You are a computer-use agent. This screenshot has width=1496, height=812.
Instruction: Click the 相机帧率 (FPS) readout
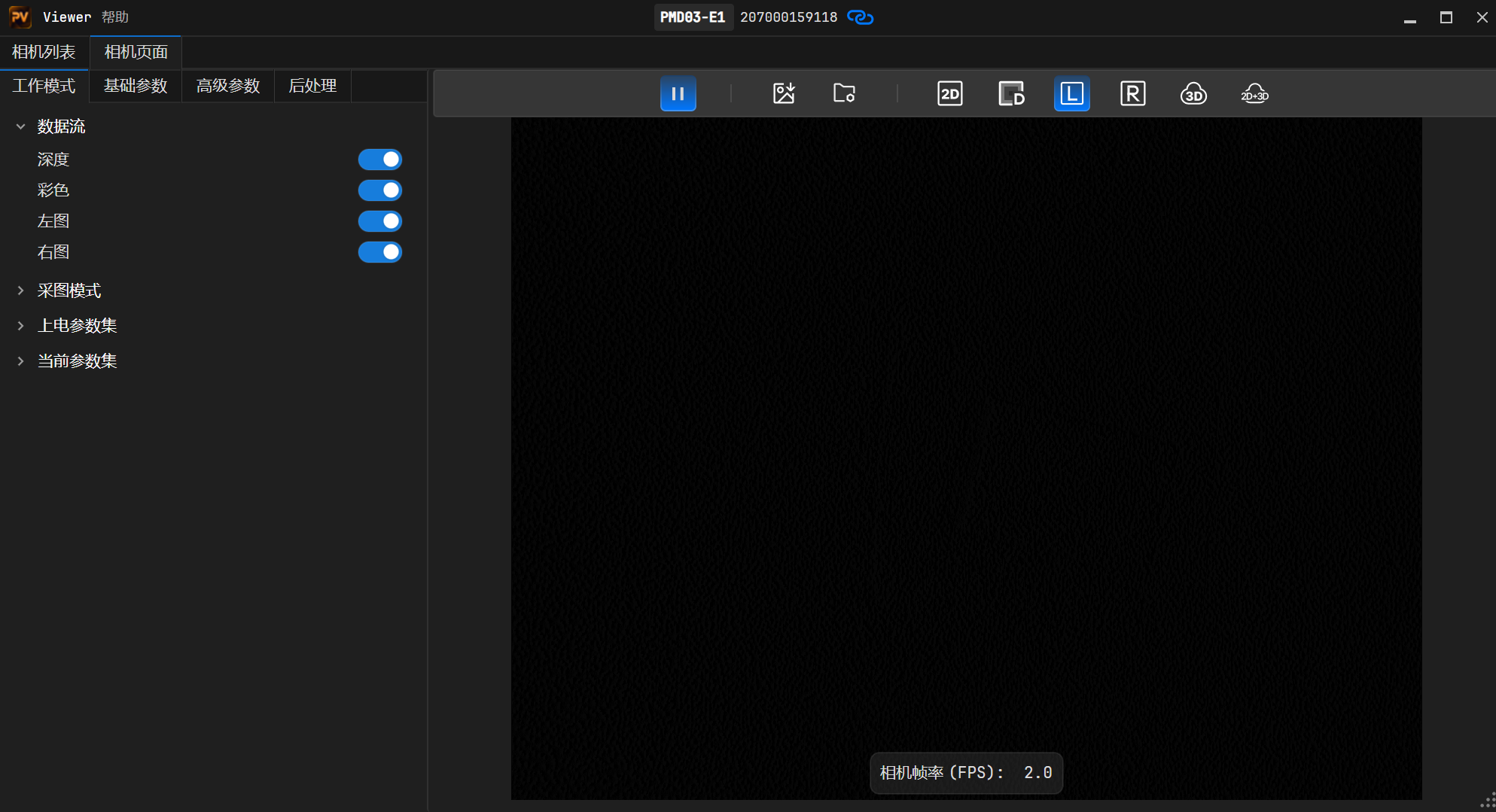pyautogui.click(x=966, y=773)
